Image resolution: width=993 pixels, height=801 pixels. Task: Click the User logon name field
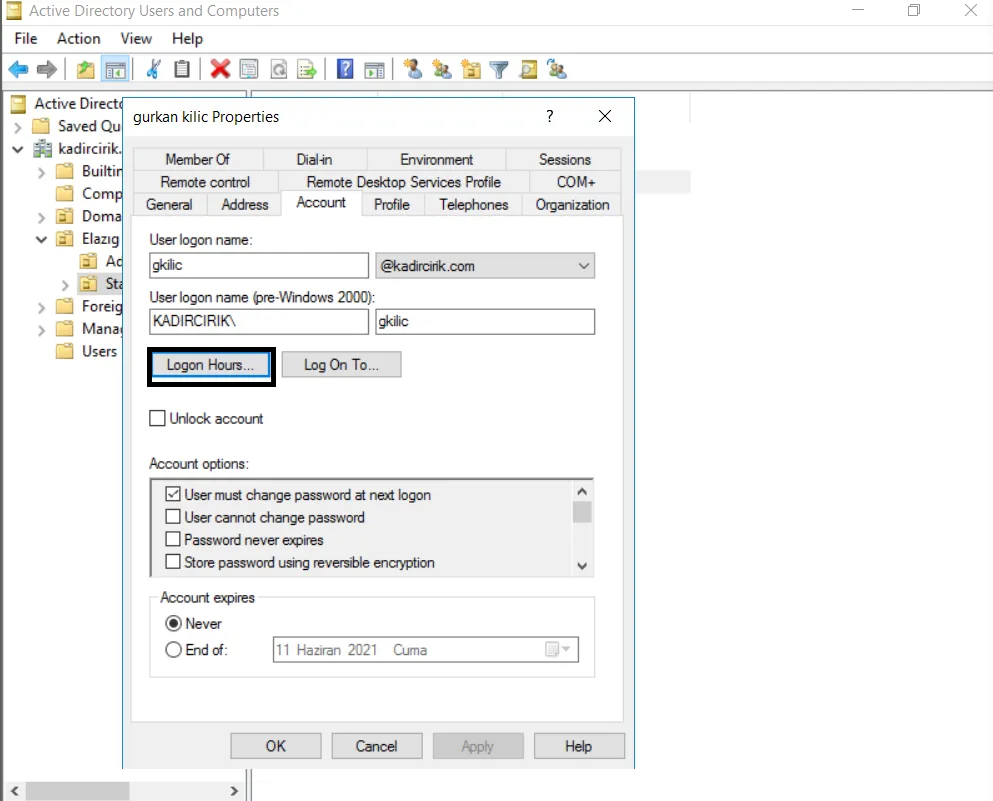click(x=259, y=265)
